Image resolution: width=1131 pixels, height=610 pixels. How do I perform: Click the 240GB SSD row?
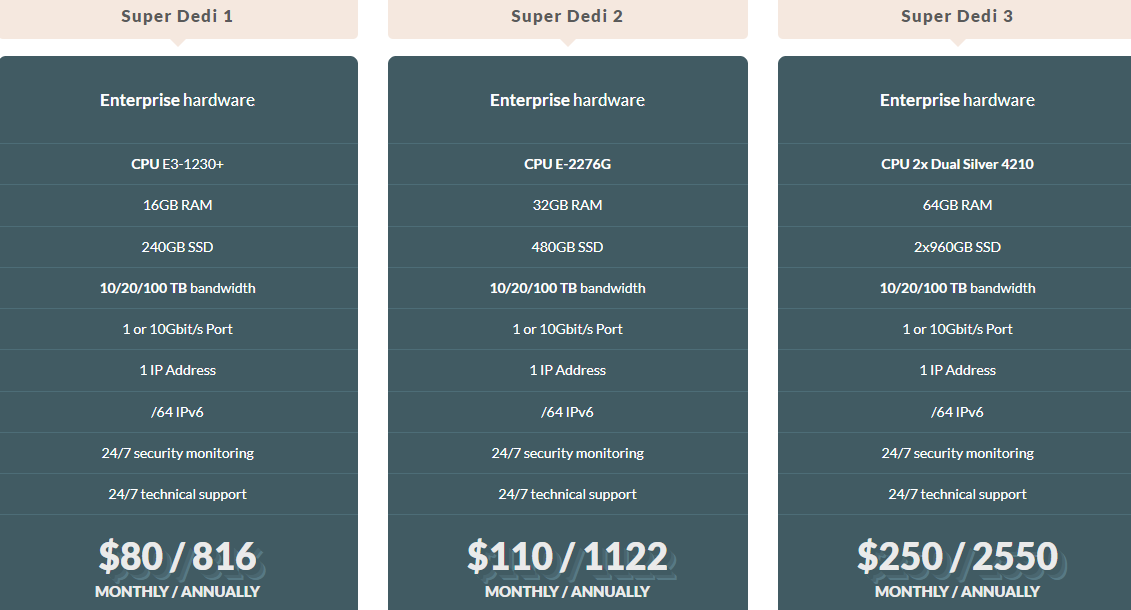[177, 247]
